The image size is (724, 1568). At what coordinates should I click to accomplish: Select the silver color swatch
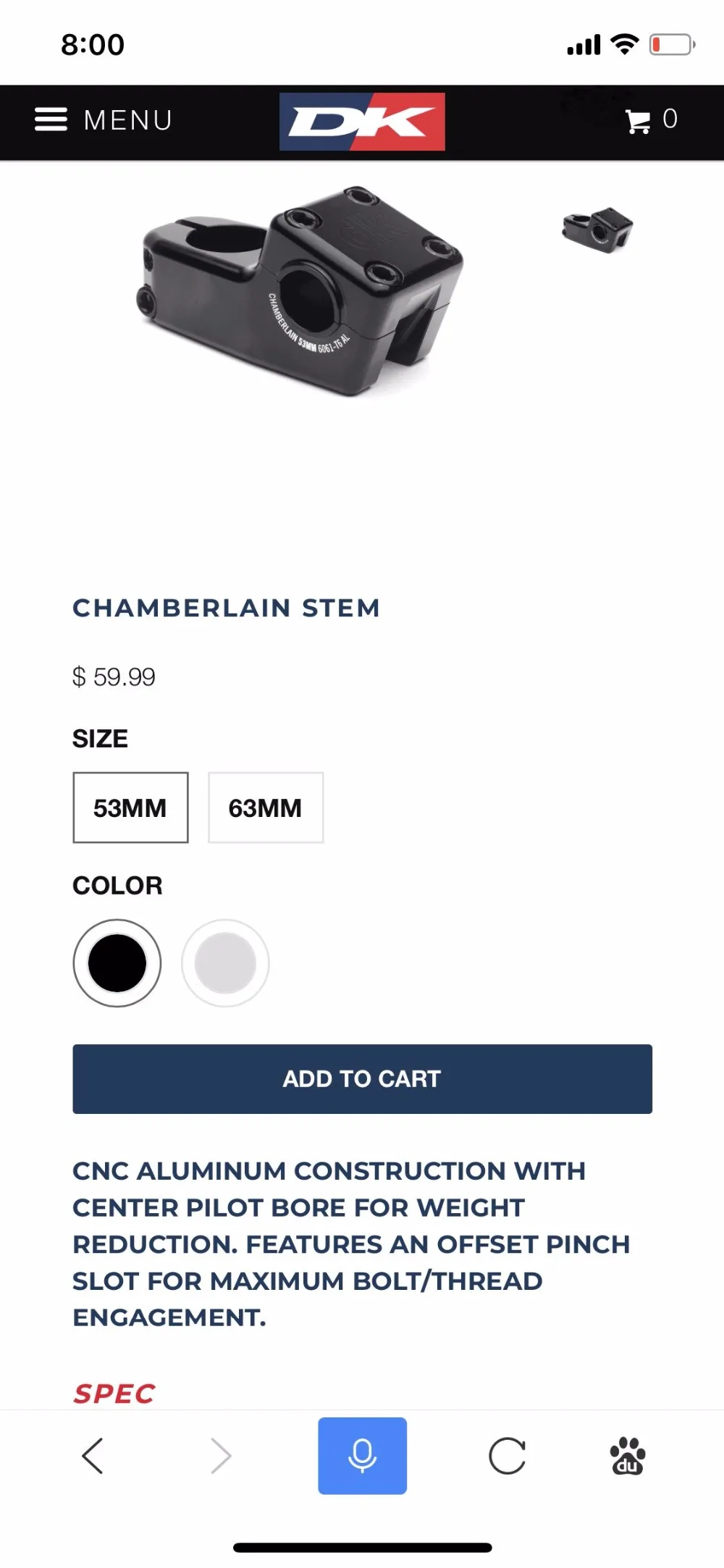tap(225, 963)
